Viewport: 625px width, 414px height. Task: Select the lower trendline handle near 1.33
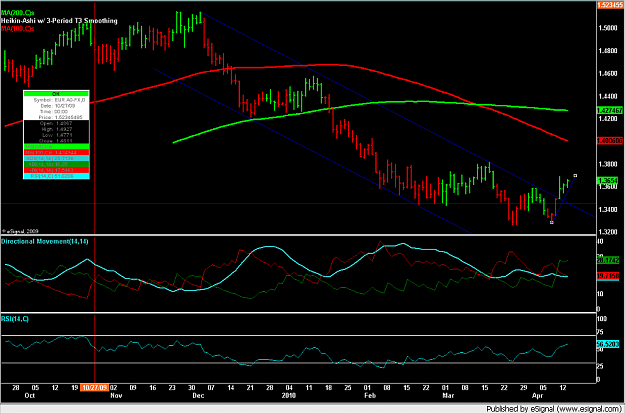(x=552, y=222)
